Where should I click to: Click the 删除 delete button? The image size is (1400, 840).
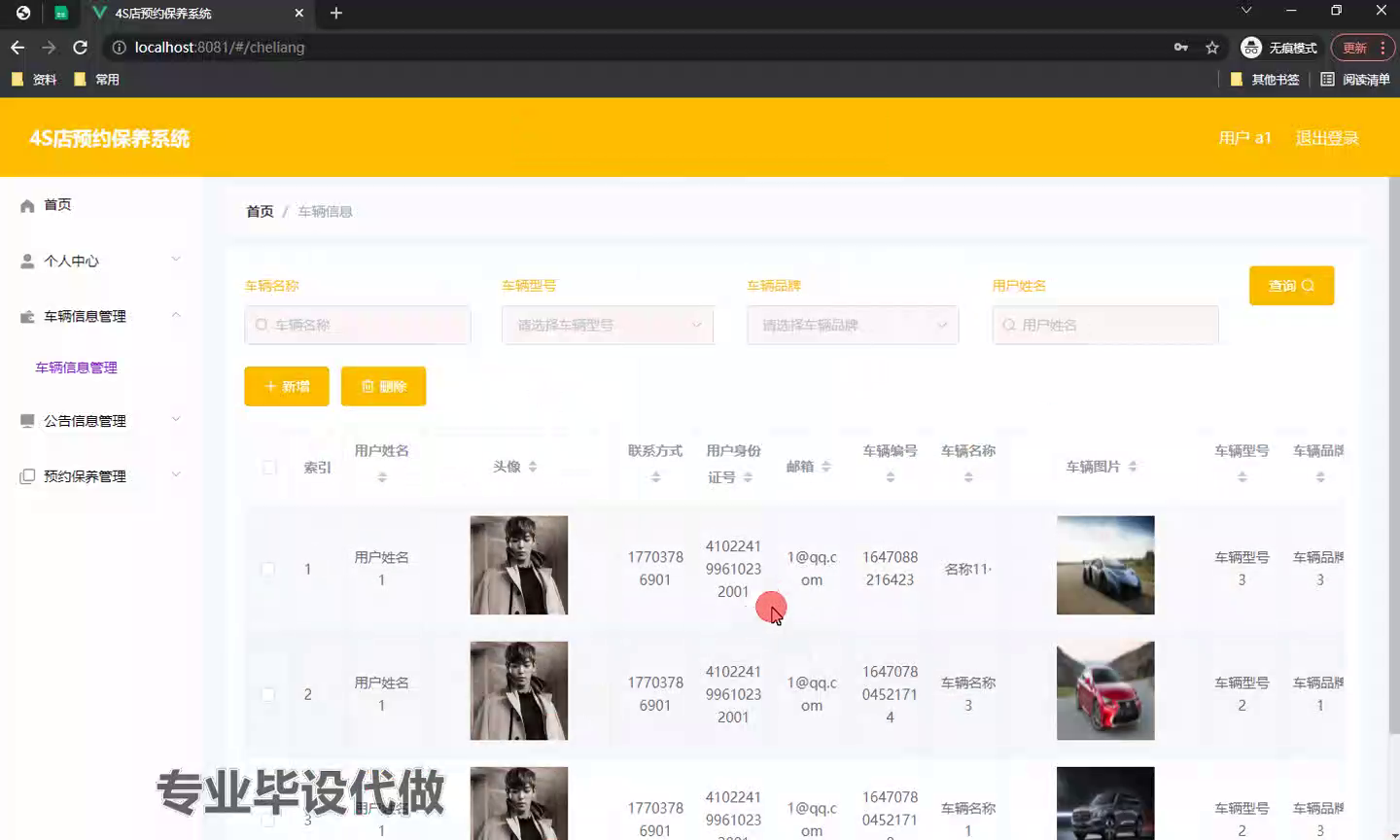click(383, 386)
